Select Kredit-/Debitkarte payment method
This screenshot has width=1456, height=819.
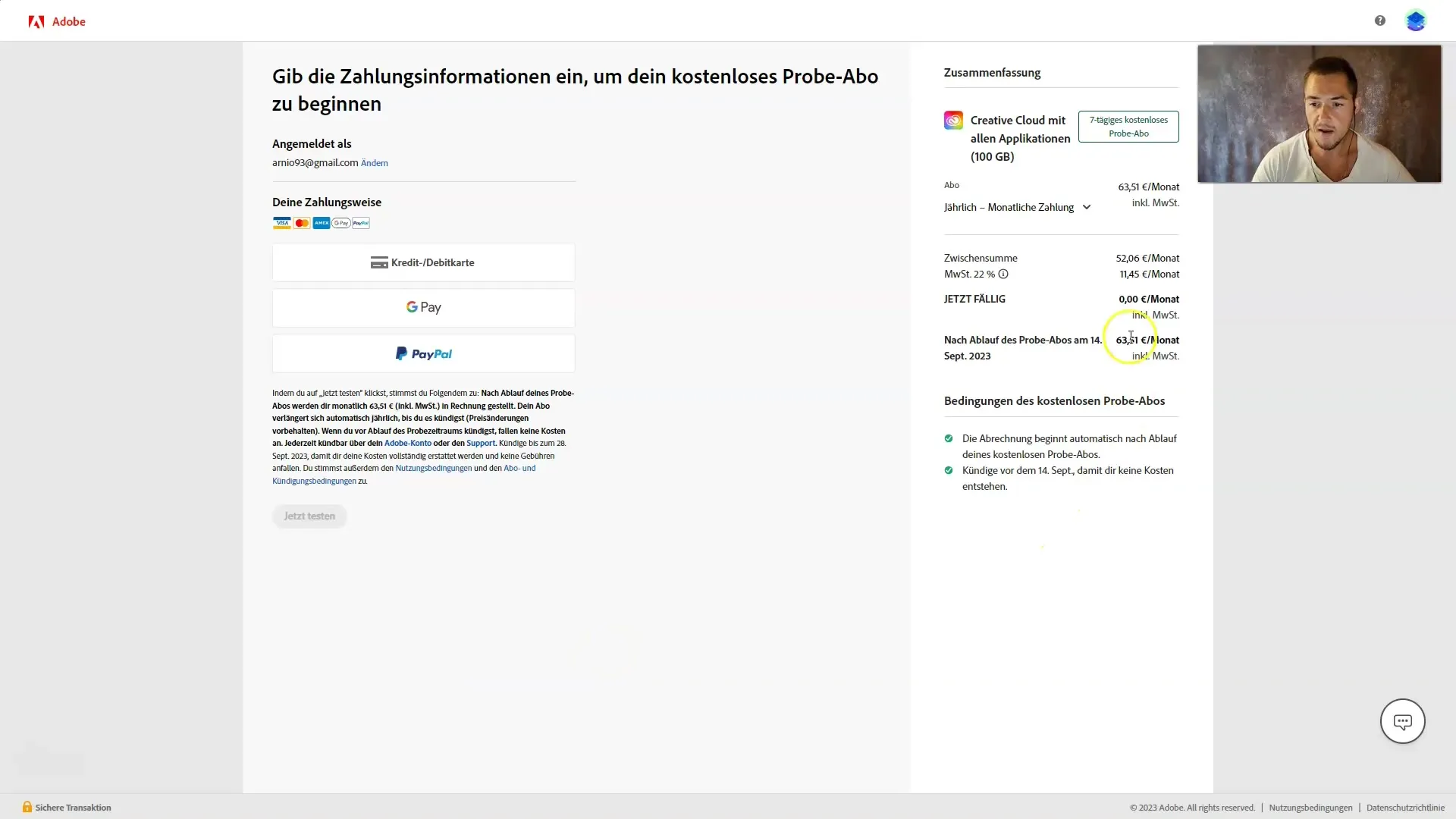click(x=423, y=262)
